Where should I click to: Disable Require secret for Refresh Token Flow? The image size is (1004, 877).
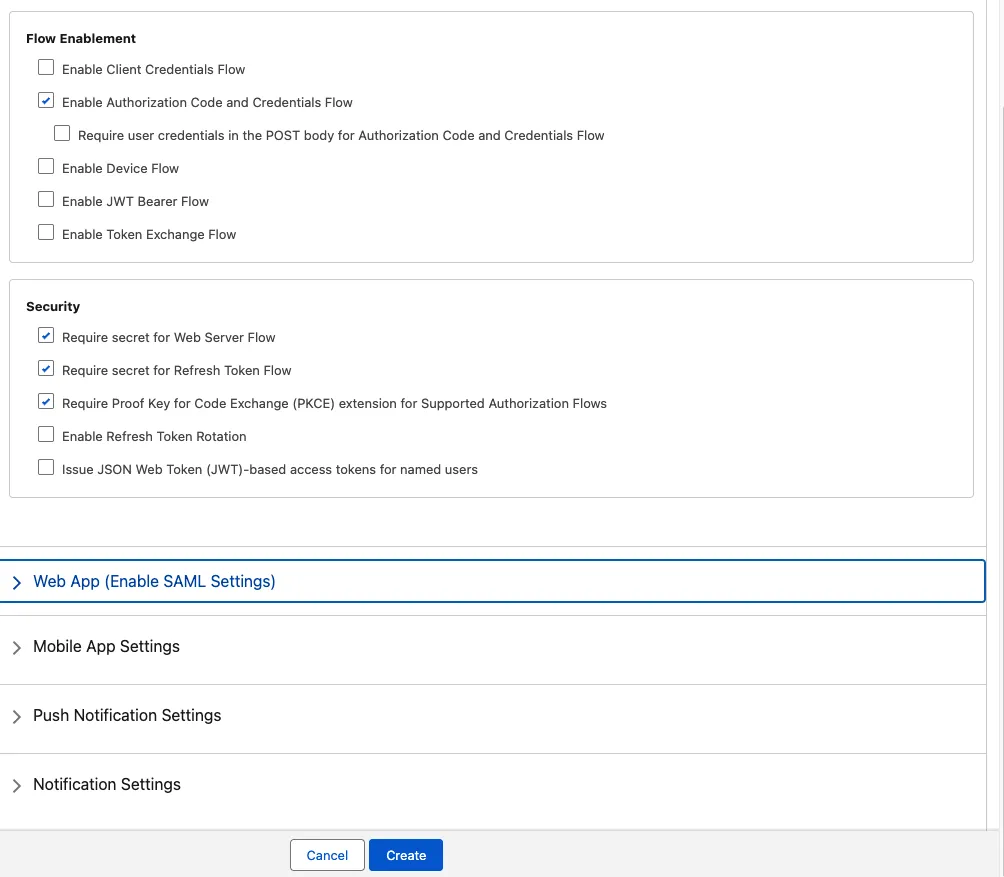point(46,367)
